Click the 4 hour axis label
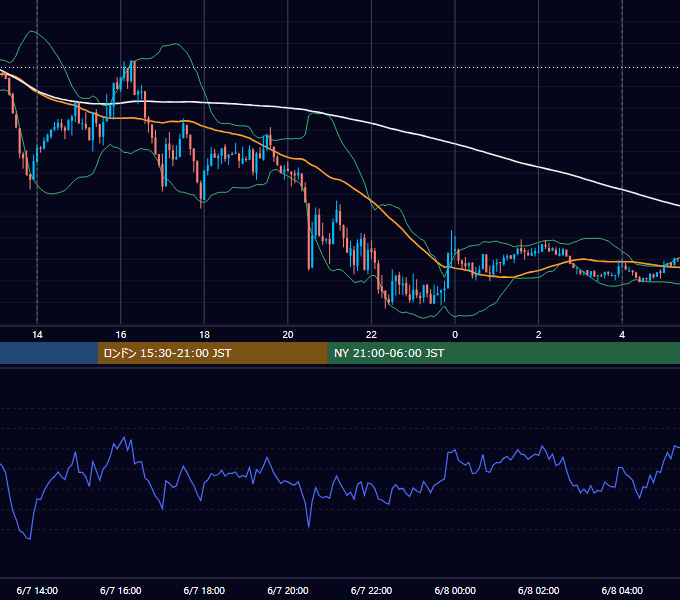Viewport: 680px width, 600px height. pos(622,335)
